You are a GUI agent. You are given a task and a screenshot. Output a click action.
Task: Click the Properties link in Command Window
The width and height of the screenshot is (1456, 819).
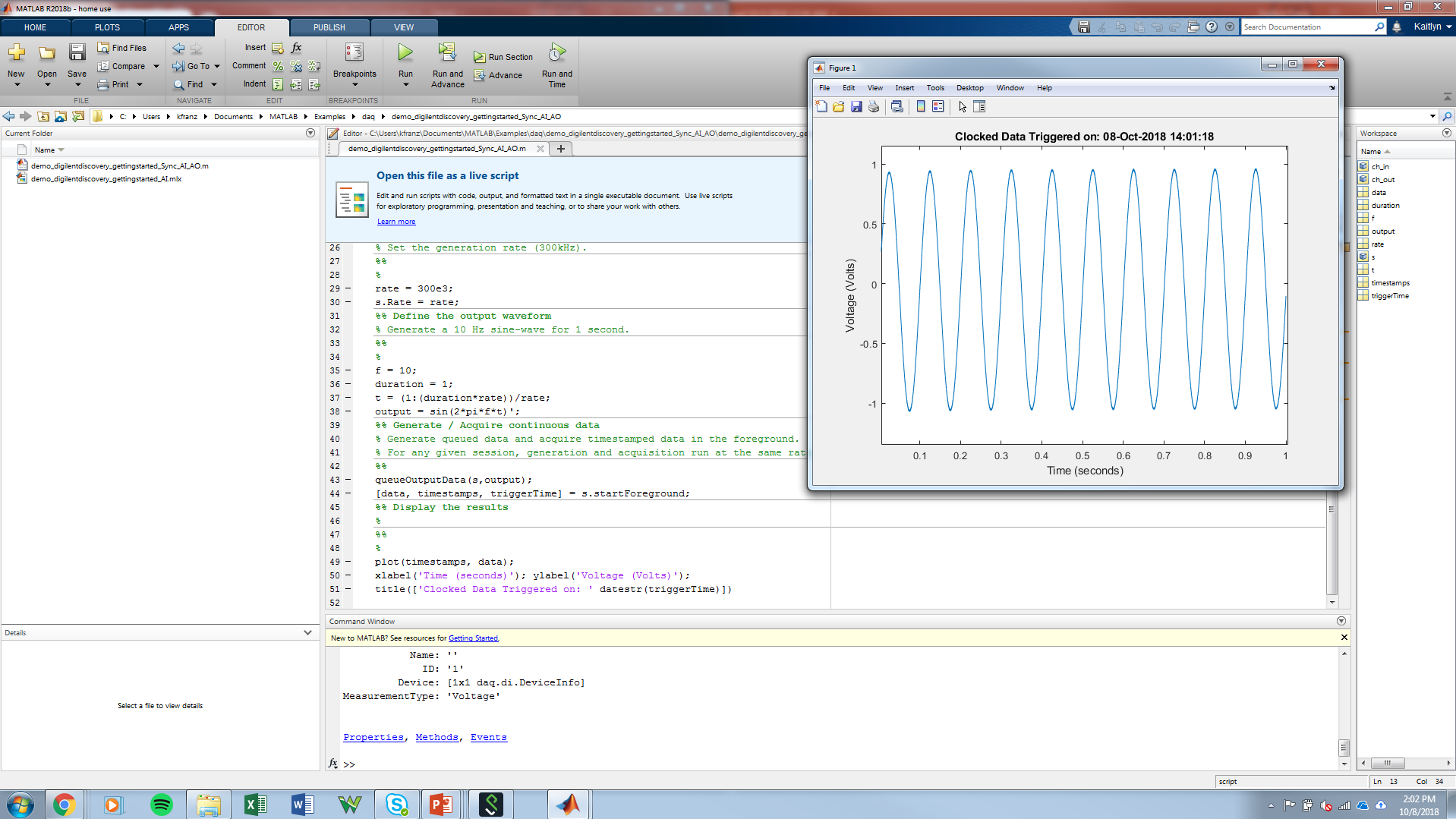373,736
